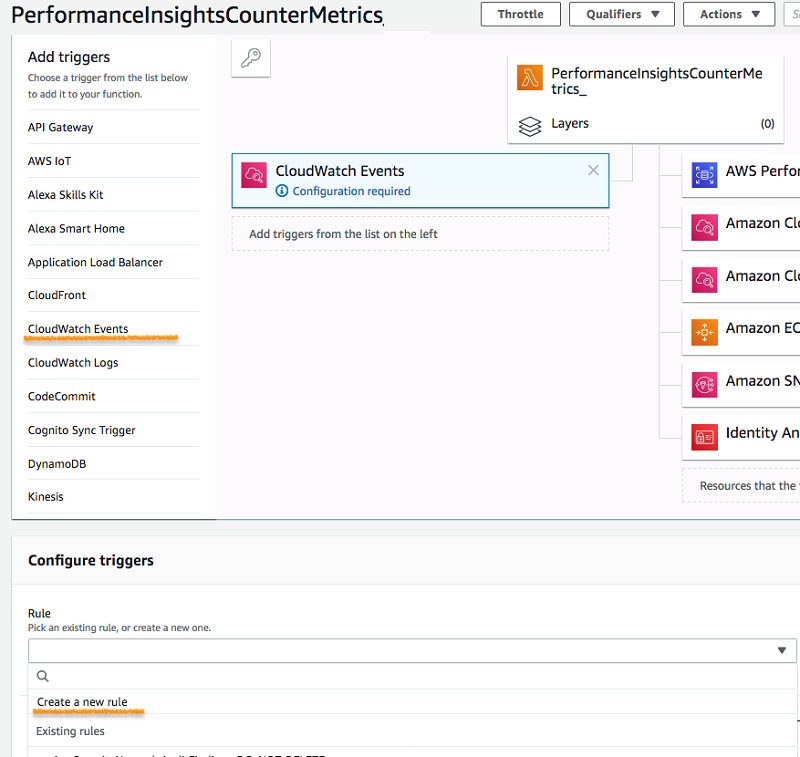The height and width of the screenshot is (757, 800).
Task: Click the Identity and Access Management icon
Action: (x=705, y=436)
